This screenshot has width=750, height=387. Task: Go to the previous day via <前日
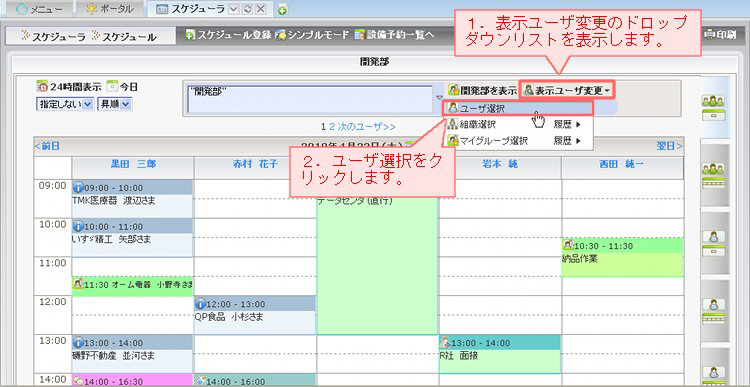[x=47, y=146]
